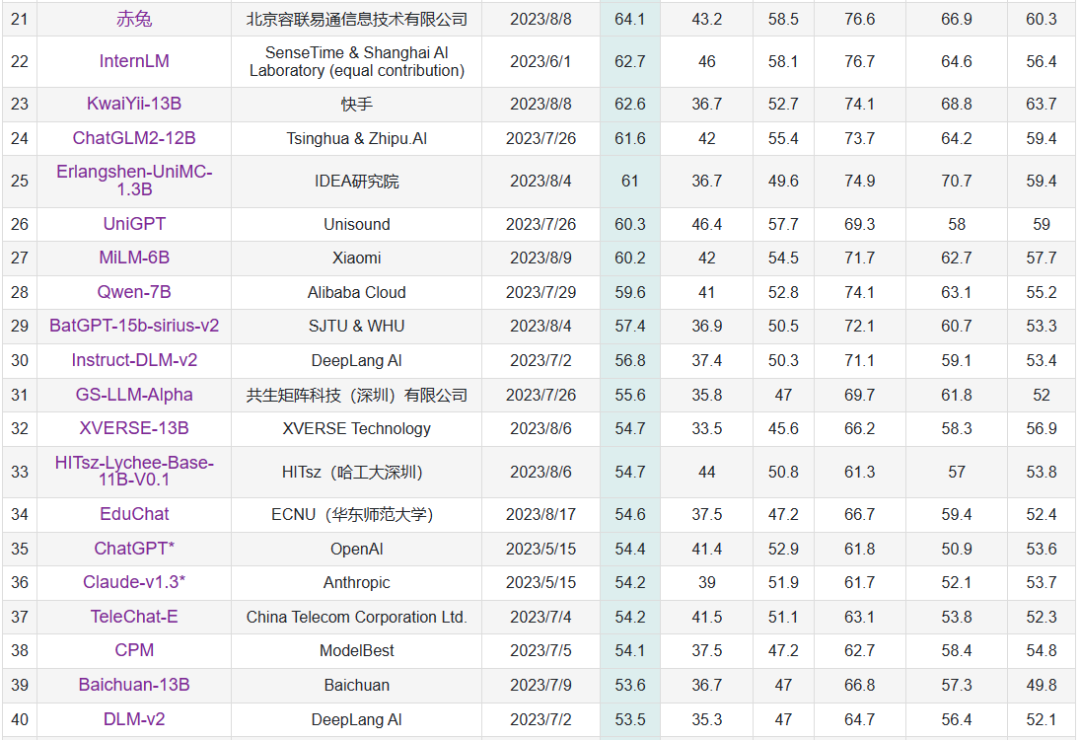Select the 快手 organization cell
The height and width of the screenshot is (740, 1080).
tap(357, 105)
